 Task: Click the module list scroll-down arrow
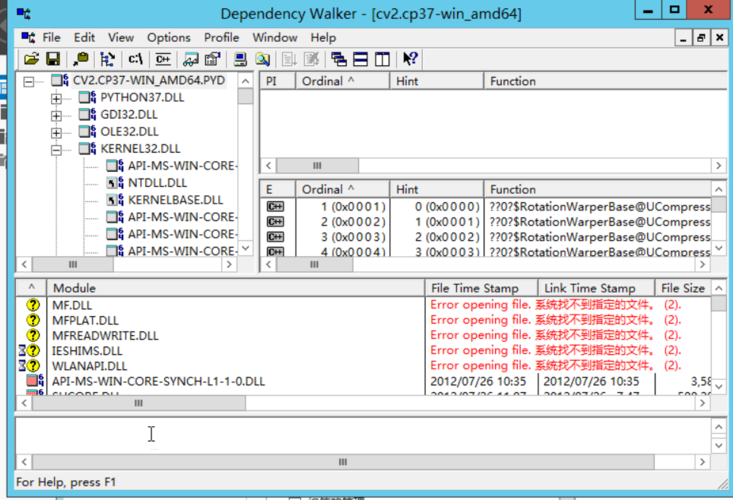[719, 386]
